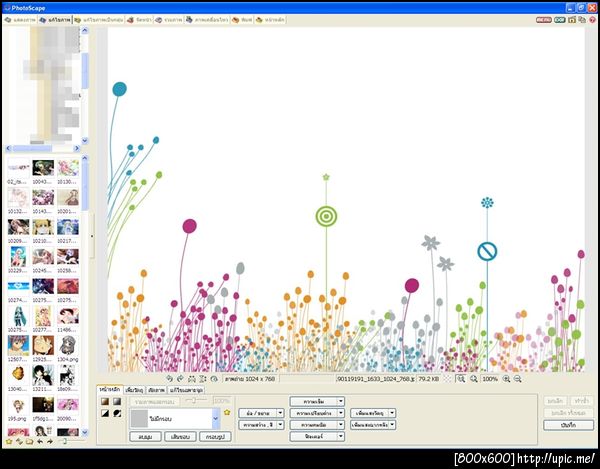
Task: Click the fit-to-window magnifier icon left of 100%
Action: click(x=461, y=379)
